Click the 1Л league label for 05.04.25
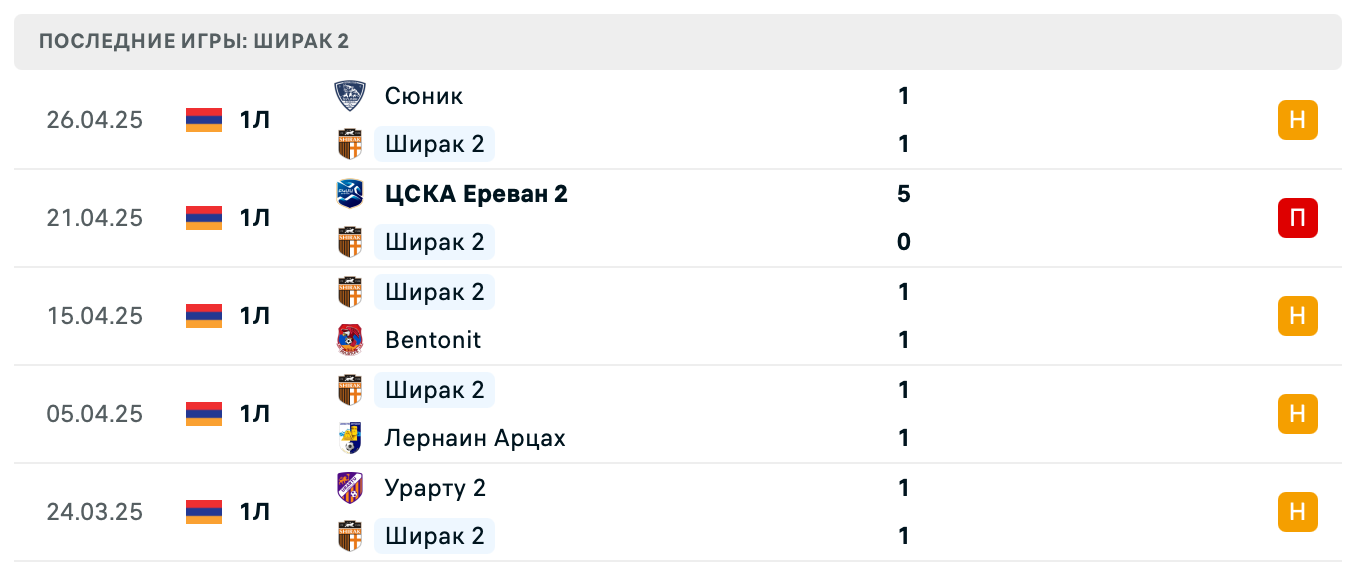Viewport: 1356px width, 578px height. pyautogui.click(x=255, y=414)
